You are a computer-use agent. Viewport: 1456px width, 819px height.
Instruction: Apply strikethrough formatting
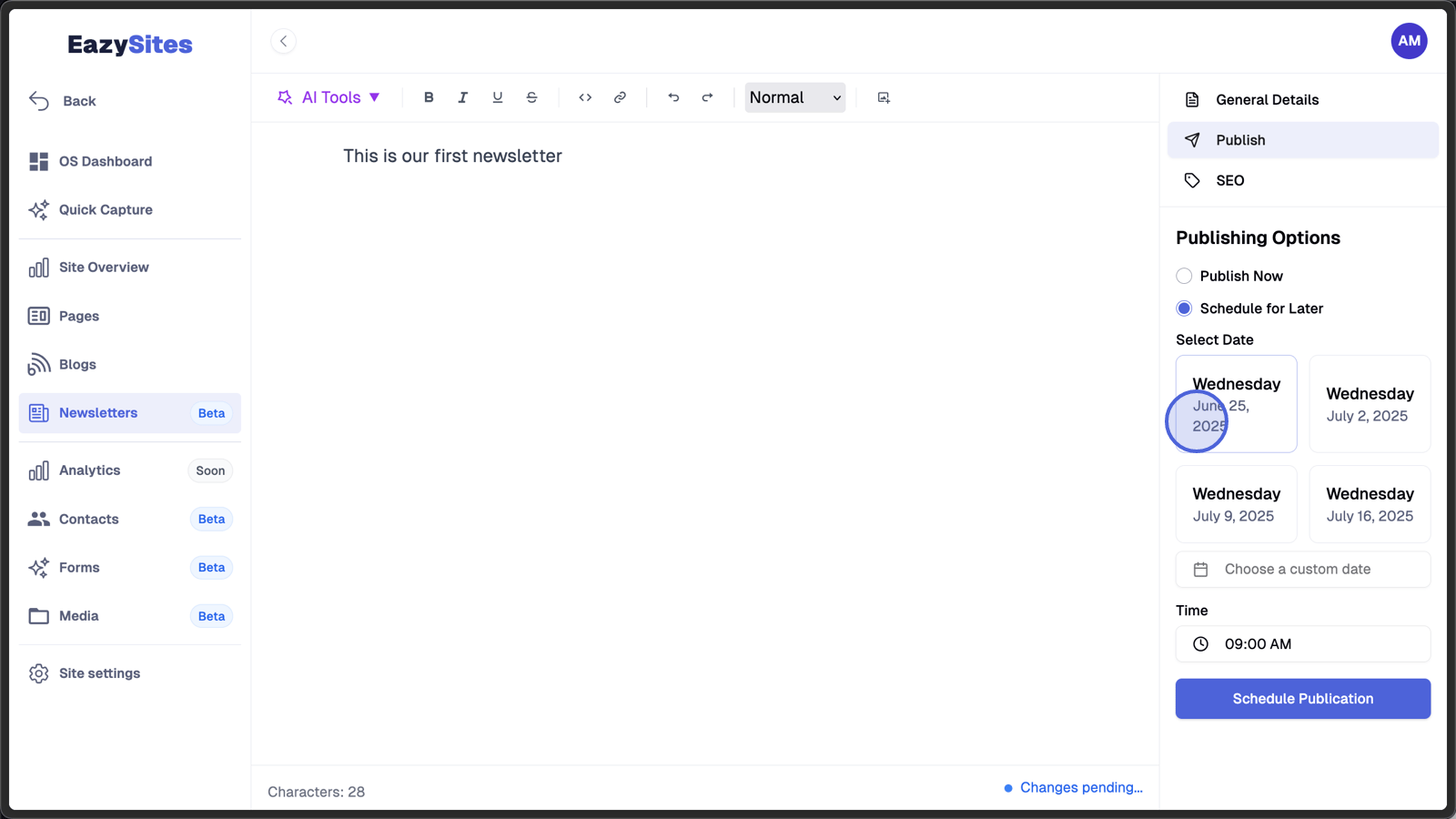click(x=532, y=97)
